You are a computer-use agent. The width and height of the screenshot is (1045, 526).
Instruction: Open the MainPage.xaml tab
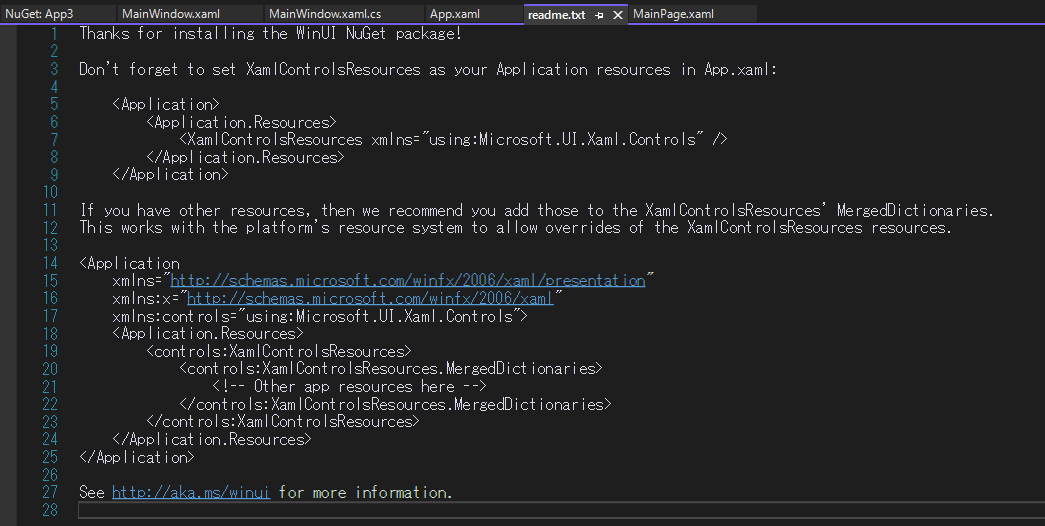(x=673, y=13)
